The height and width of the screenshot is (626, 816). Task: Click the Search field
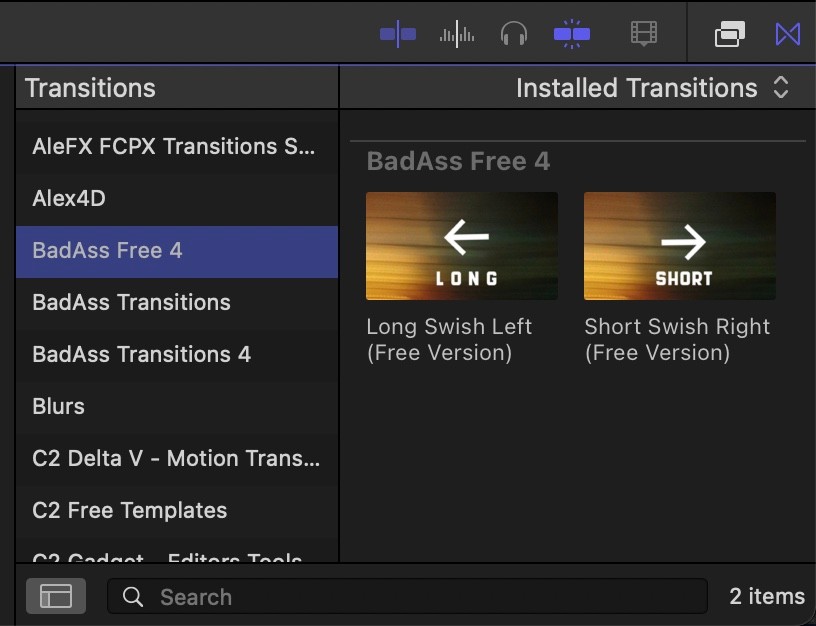(x=407, y=596)
